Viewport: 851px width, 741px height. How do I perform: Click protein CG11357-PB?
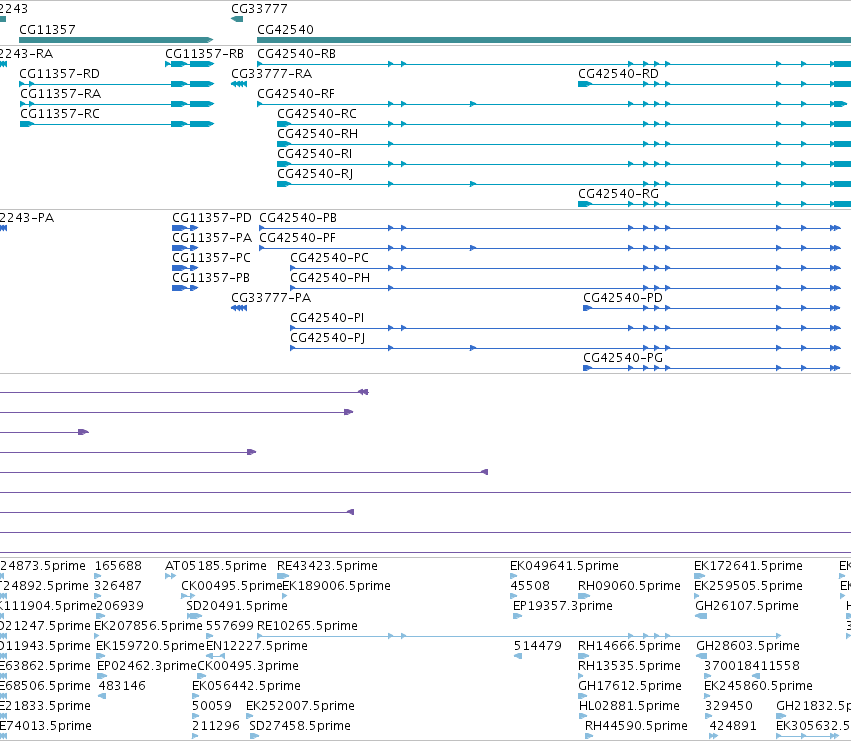click(211, 278)
